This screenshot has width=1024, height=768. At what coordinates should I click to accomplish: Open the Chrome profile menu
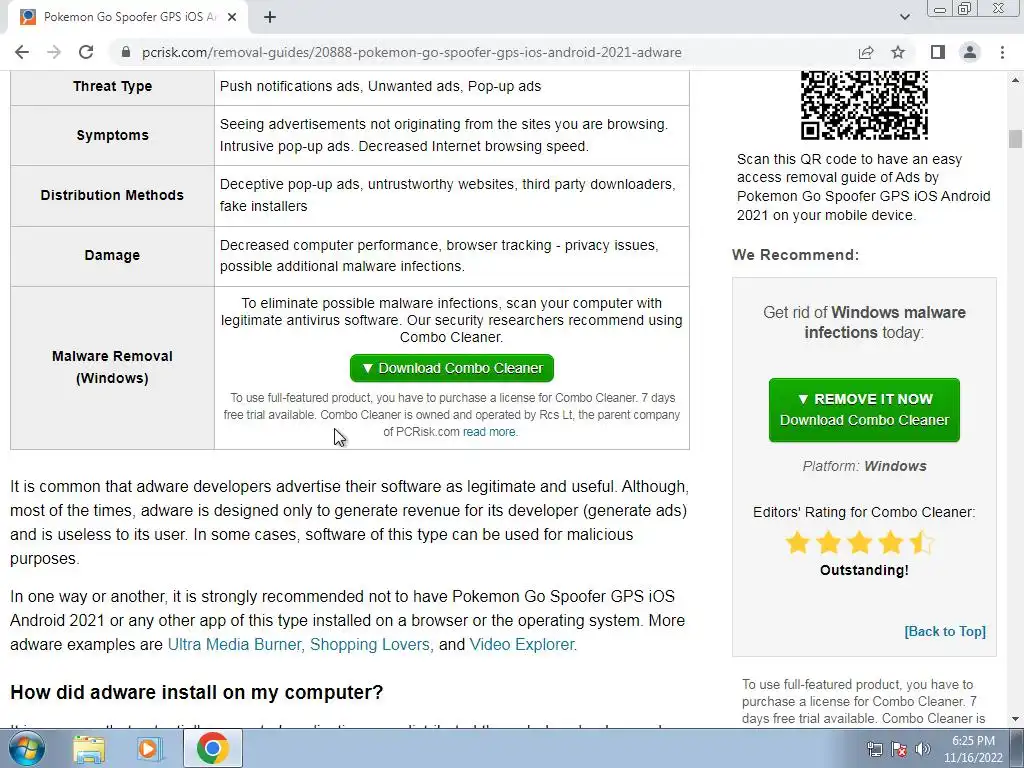tap(970, 52)
